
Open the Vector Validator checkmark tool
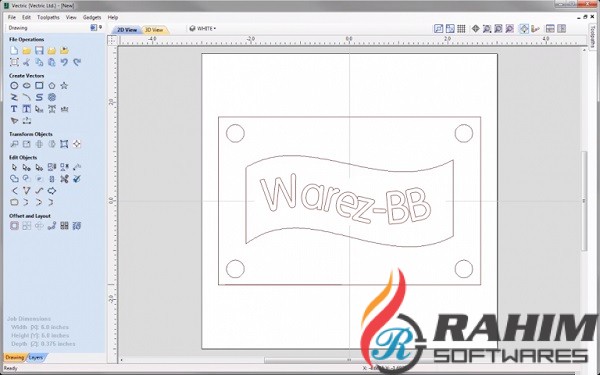point(77,179)
